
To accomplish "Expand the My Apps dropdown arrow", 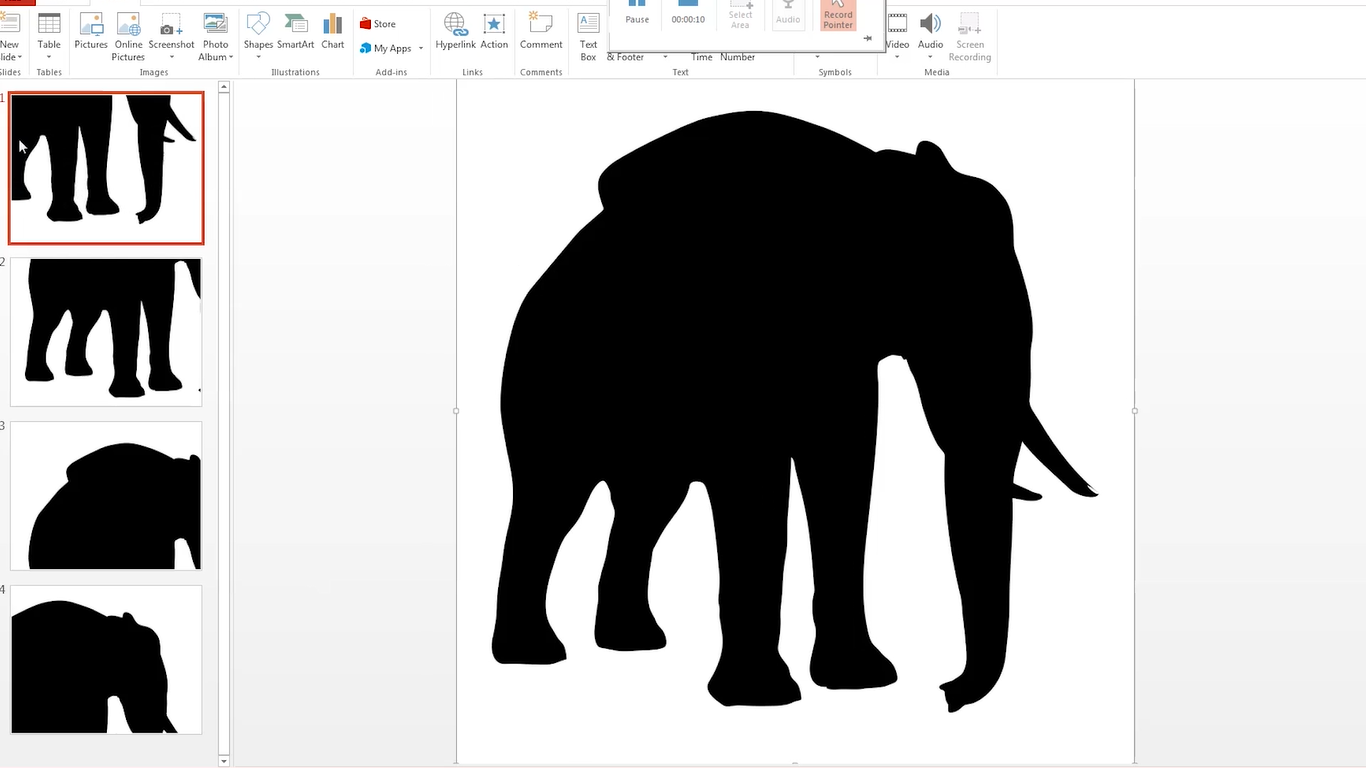I will 421,49.
